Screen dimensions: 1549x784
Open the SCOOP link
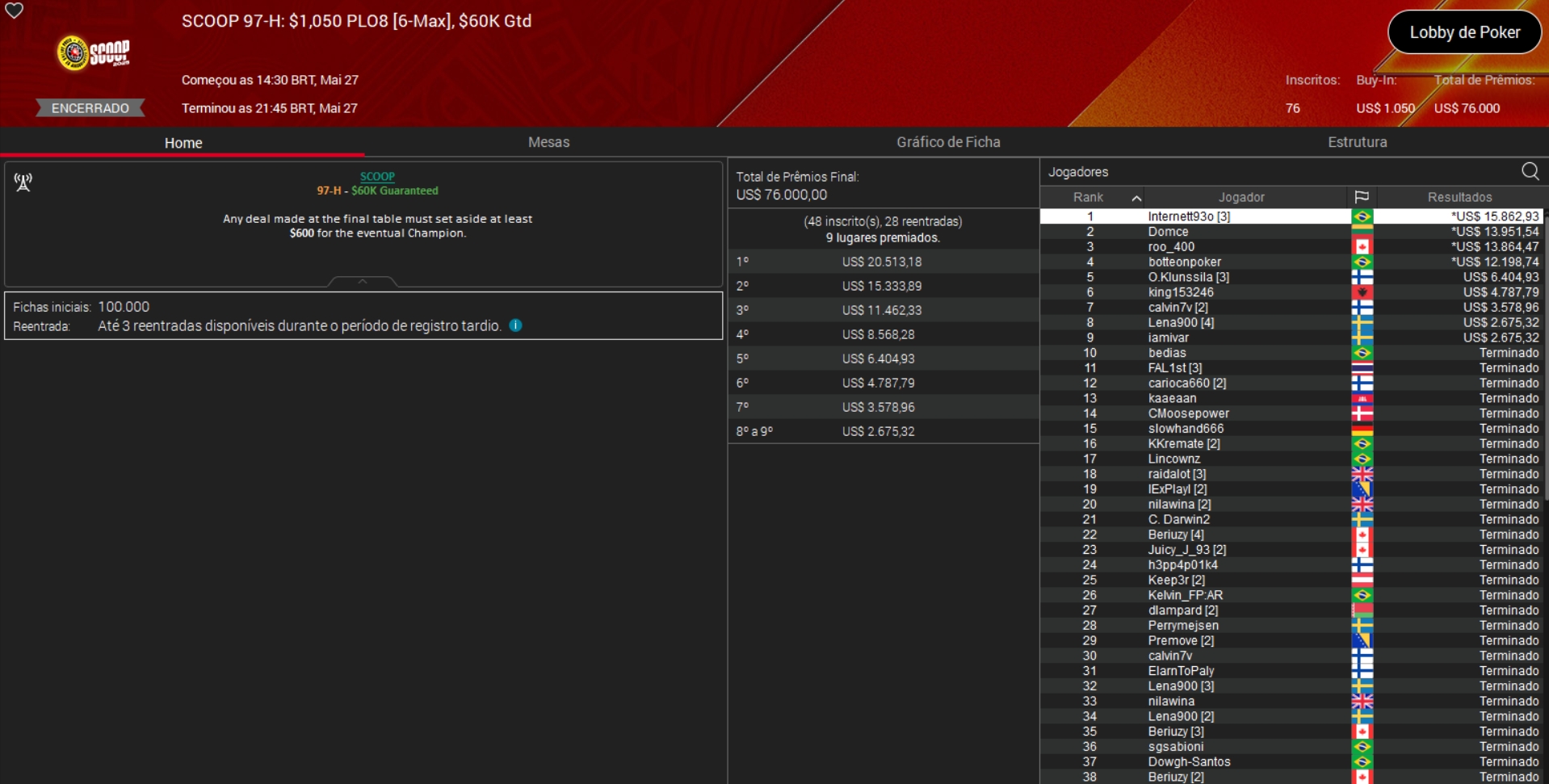point(377,176)
